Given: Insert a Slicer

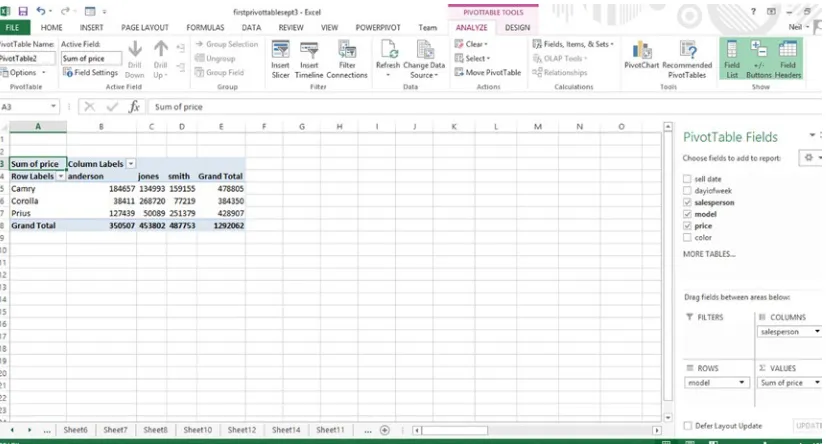Looking at the screenshot, I should pos(280,60).
